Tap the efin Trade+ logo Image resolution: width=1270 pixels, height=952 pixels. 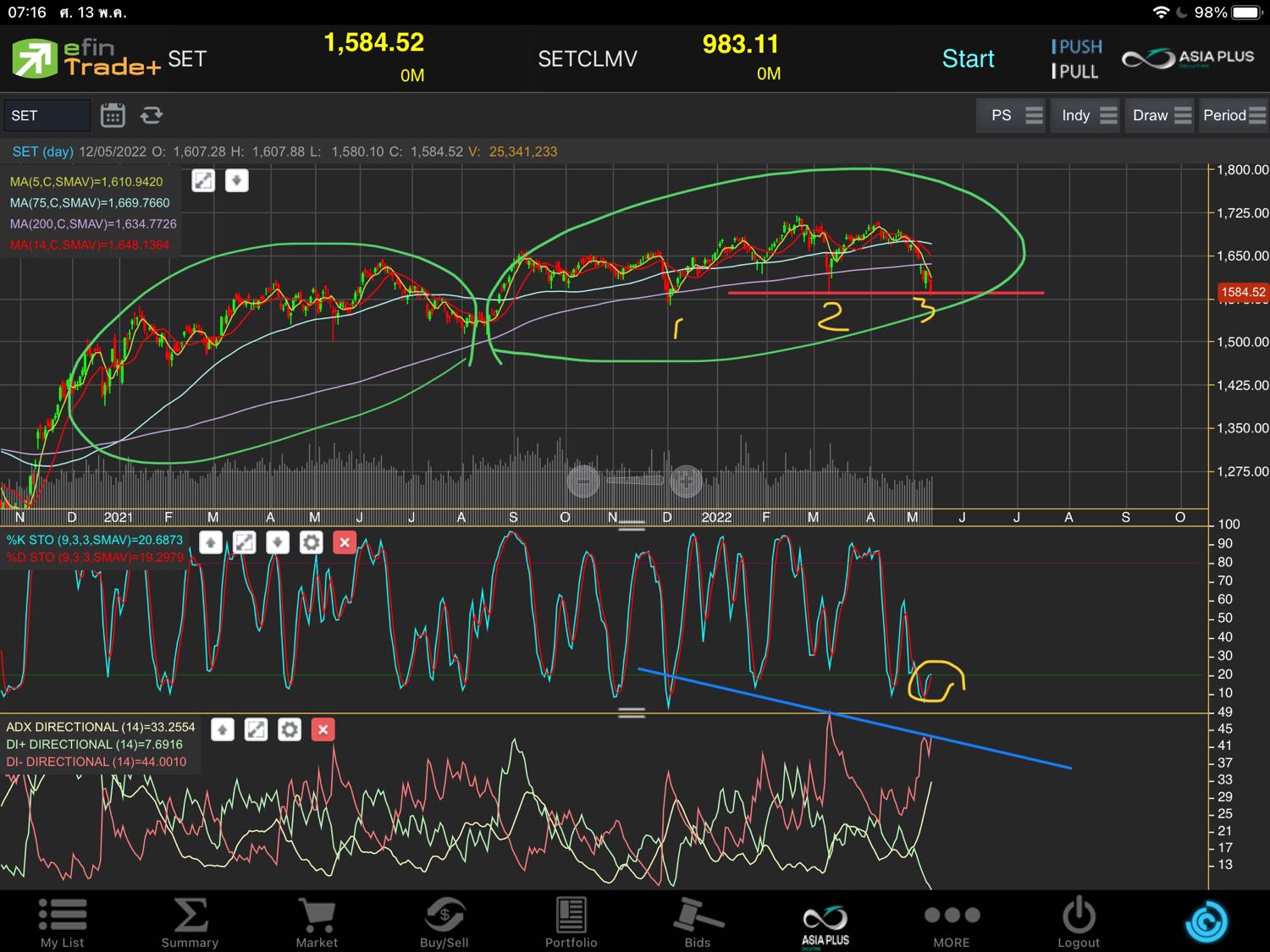point(85,58)
